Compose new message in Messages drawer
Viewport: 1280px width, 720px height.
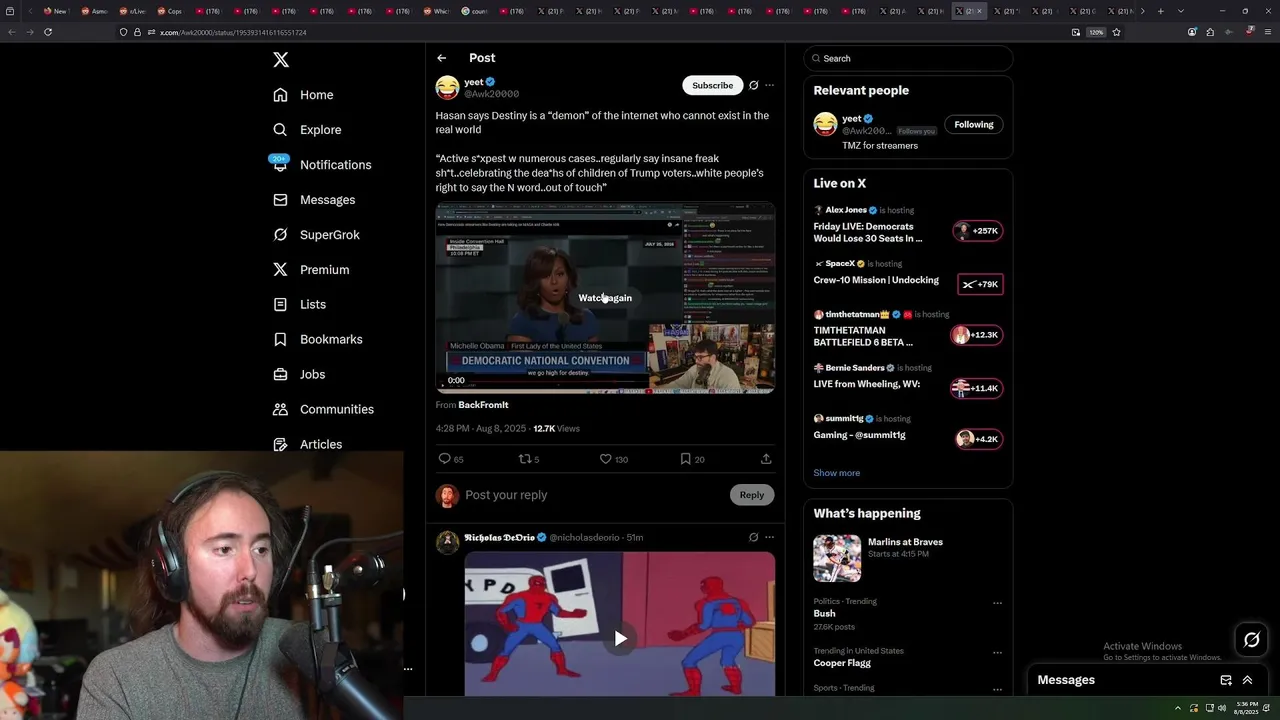(x=1226, y=680)
